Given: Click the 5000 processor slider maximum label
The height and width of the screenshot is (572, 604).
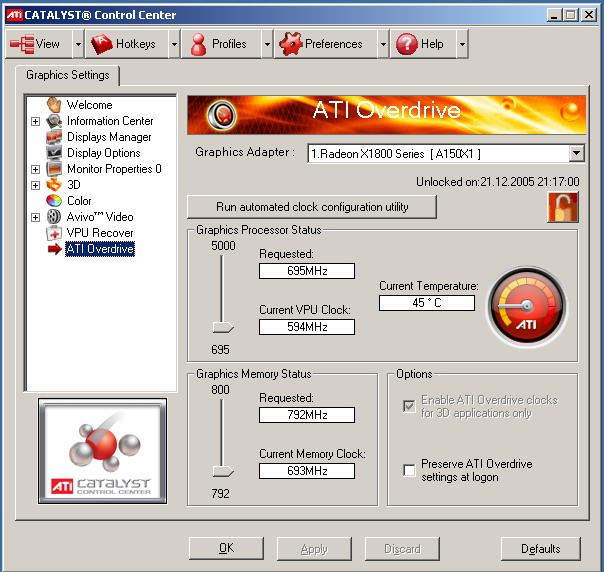Looking at the screenshot, I should coord(223,246).
